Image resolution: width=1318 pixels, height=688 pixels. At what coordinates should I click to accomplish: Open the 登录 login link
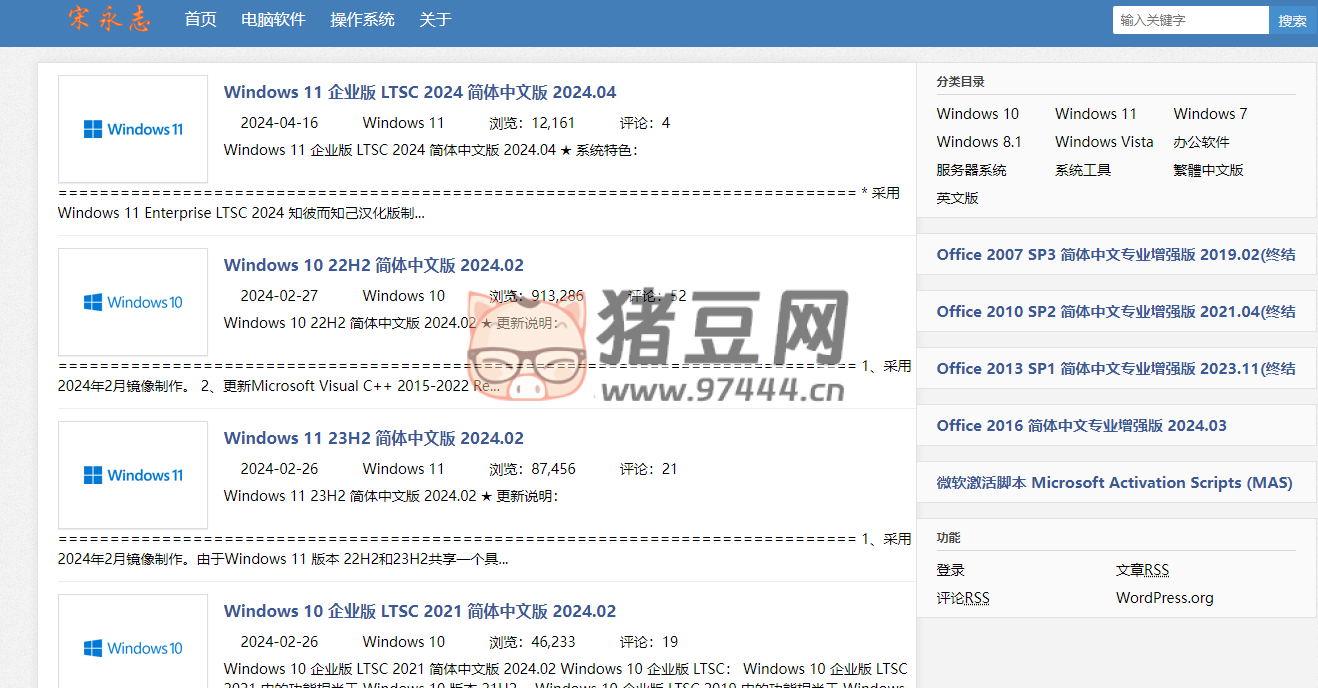point(950,569)
